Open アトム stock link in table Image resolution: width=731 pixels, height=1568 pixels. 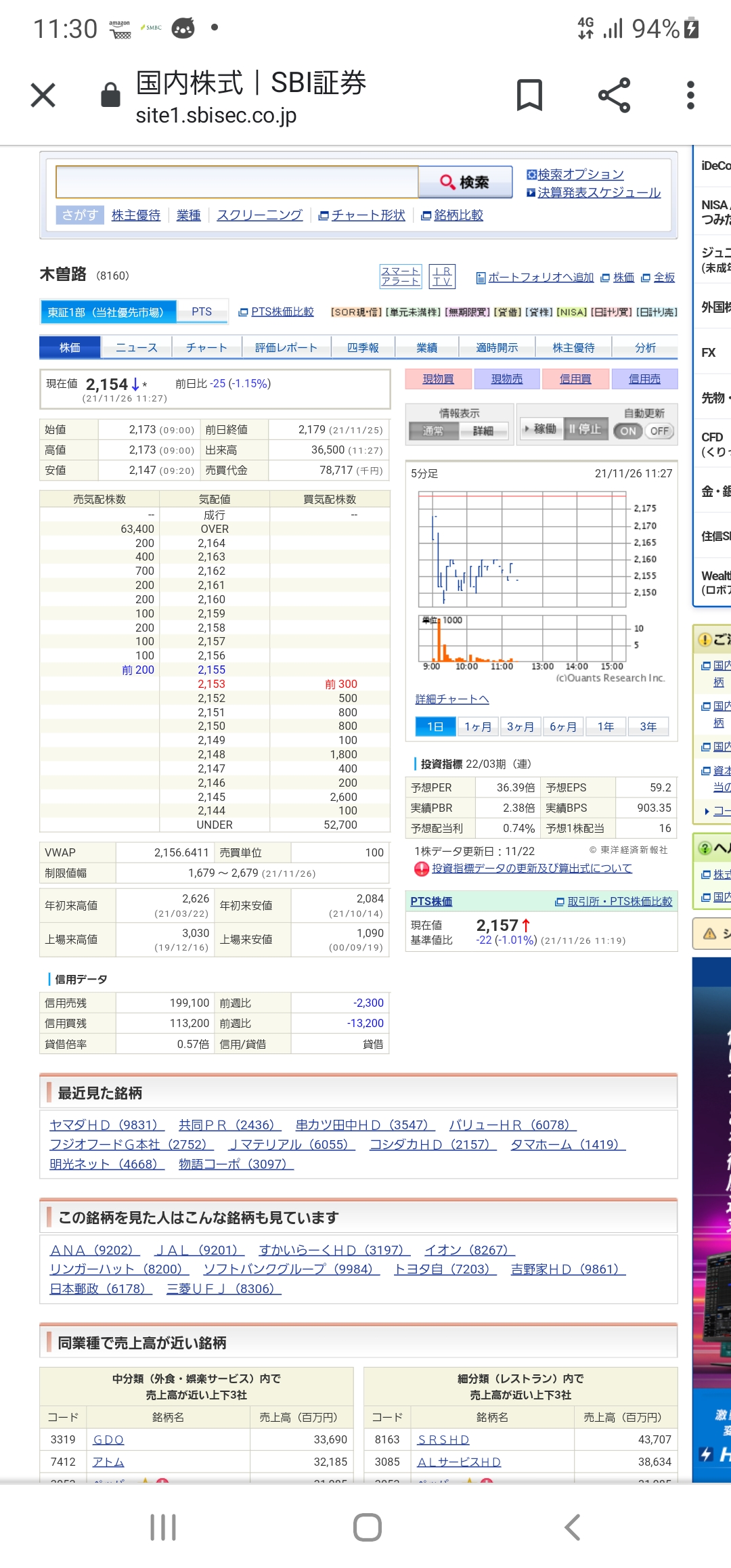[x=108, y=1462]
